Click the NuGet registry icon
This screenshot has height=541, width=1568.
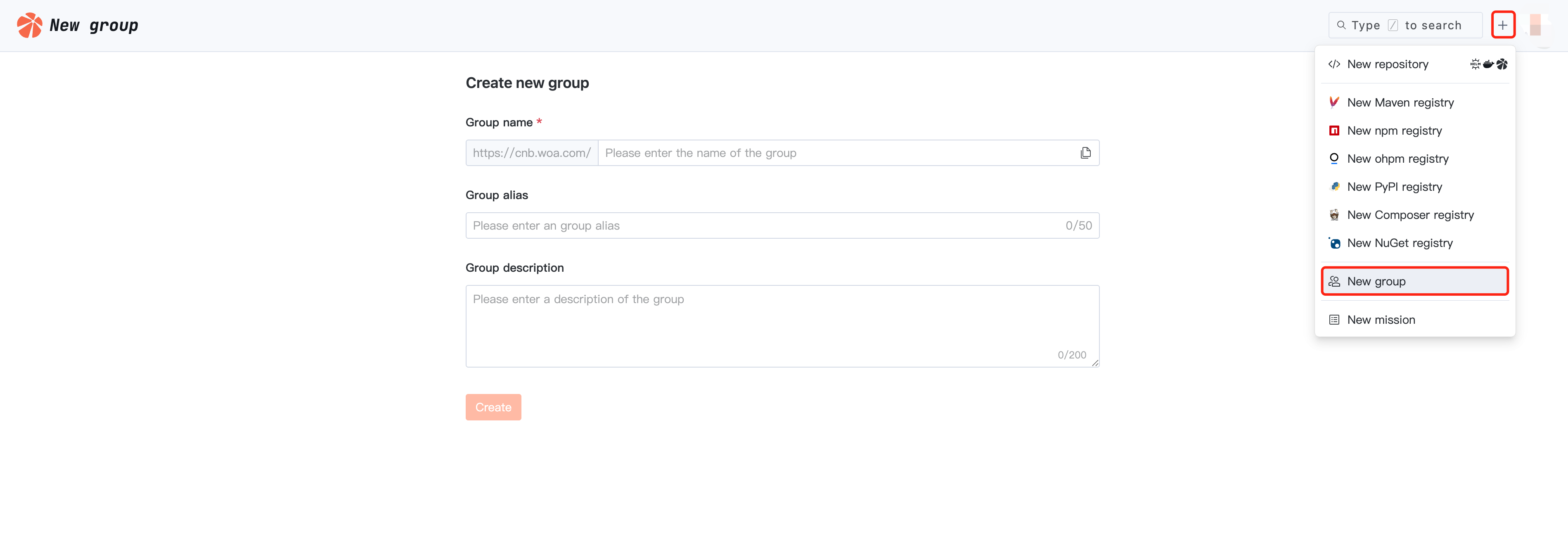pyautogui.click(x=1334, y=243)
